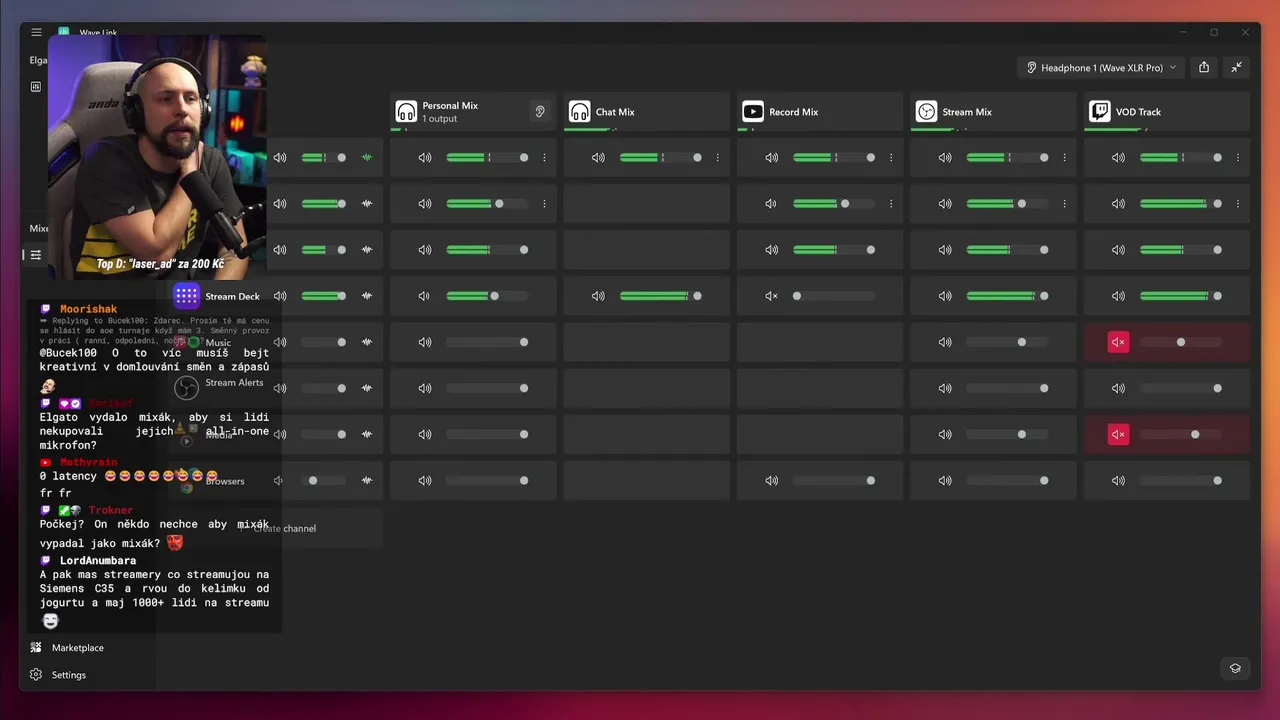Mute Stream Deck in Chat Mix
Image resolution: width=1280 pixels, height=720 pixels.
[598, 296]
